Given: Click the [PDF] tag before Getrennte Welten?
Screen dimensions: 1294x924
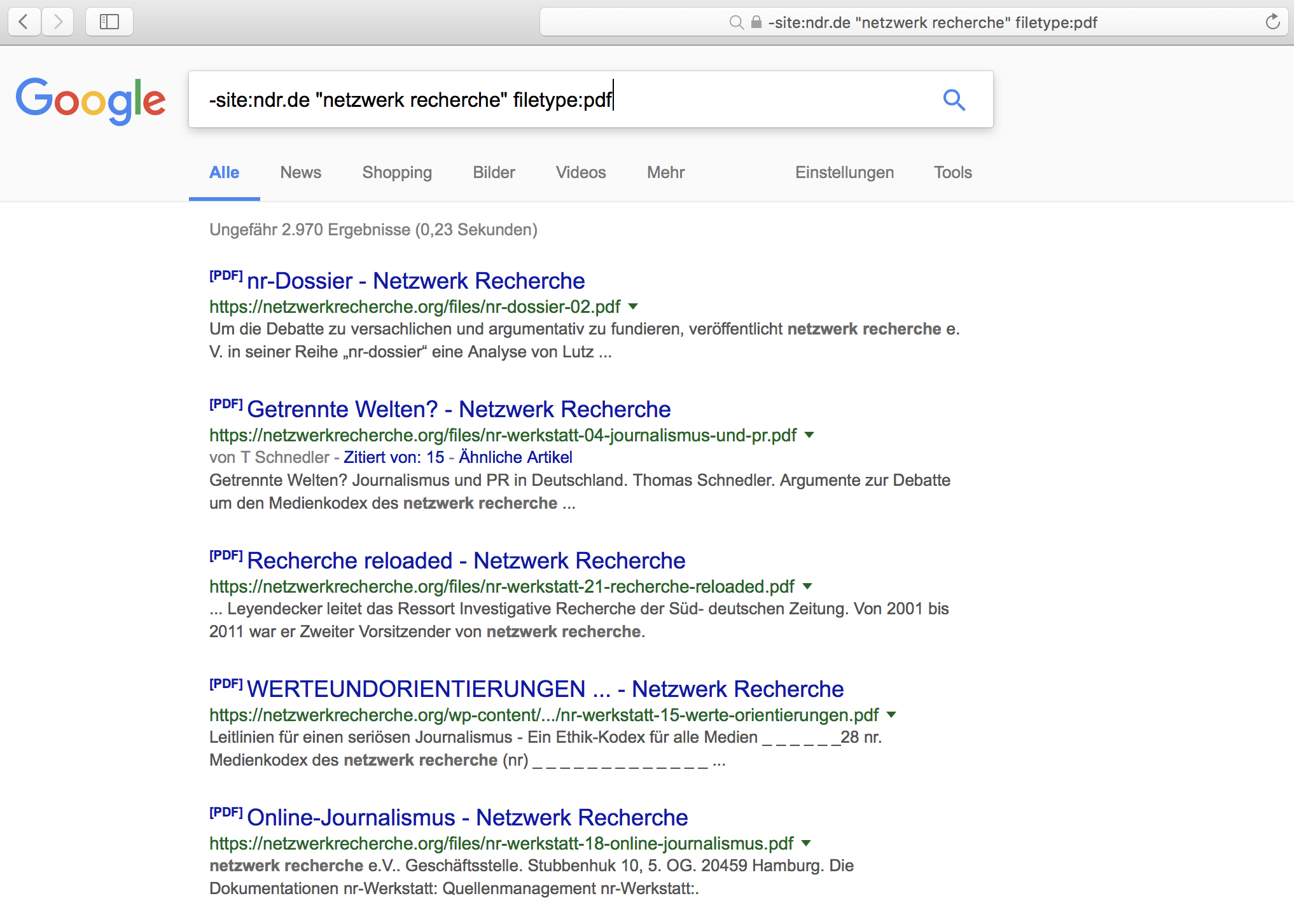Looking at the screenshot, I should [x=226, y=404].
